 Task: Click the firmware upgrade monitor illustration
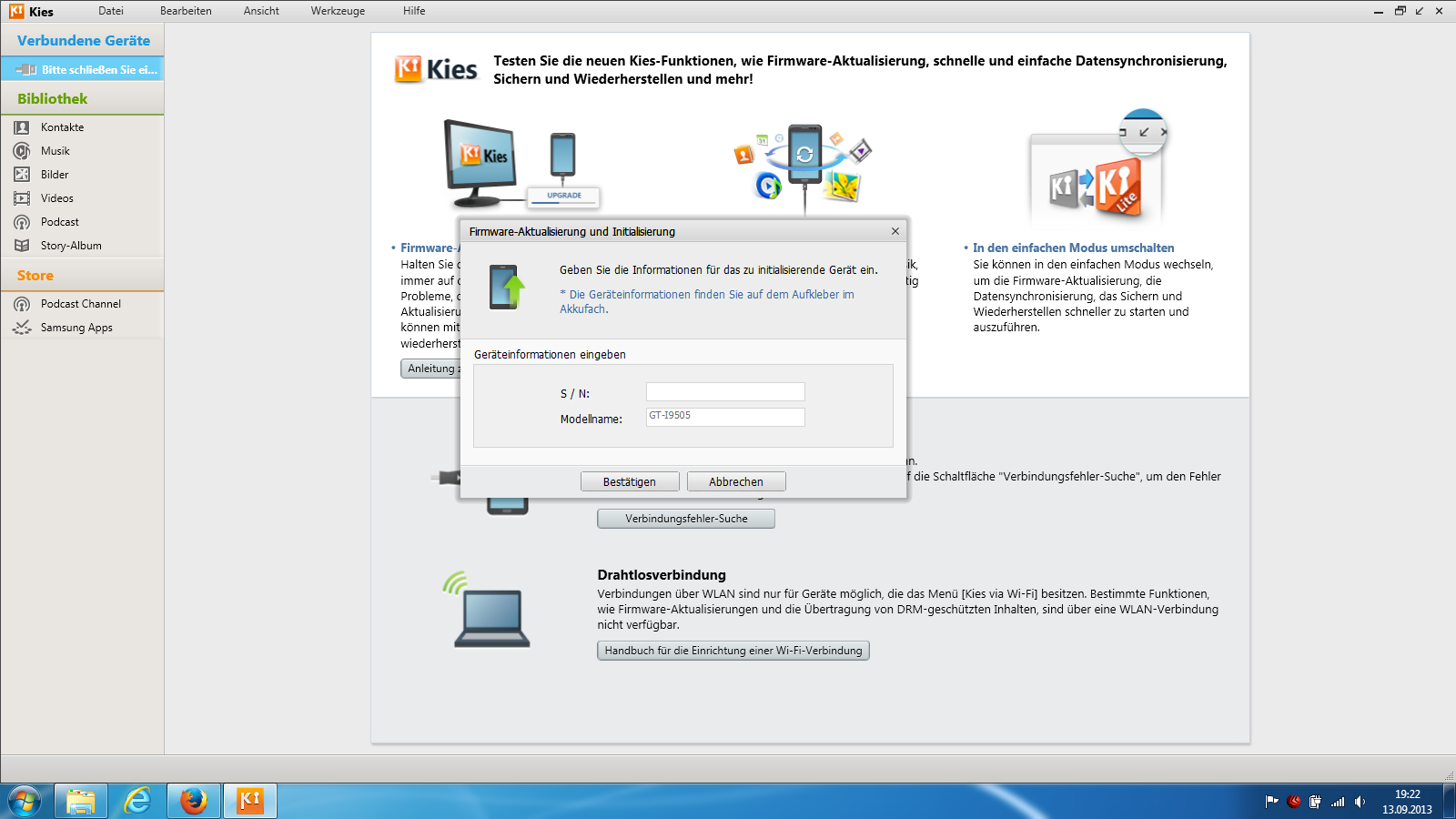521,164
